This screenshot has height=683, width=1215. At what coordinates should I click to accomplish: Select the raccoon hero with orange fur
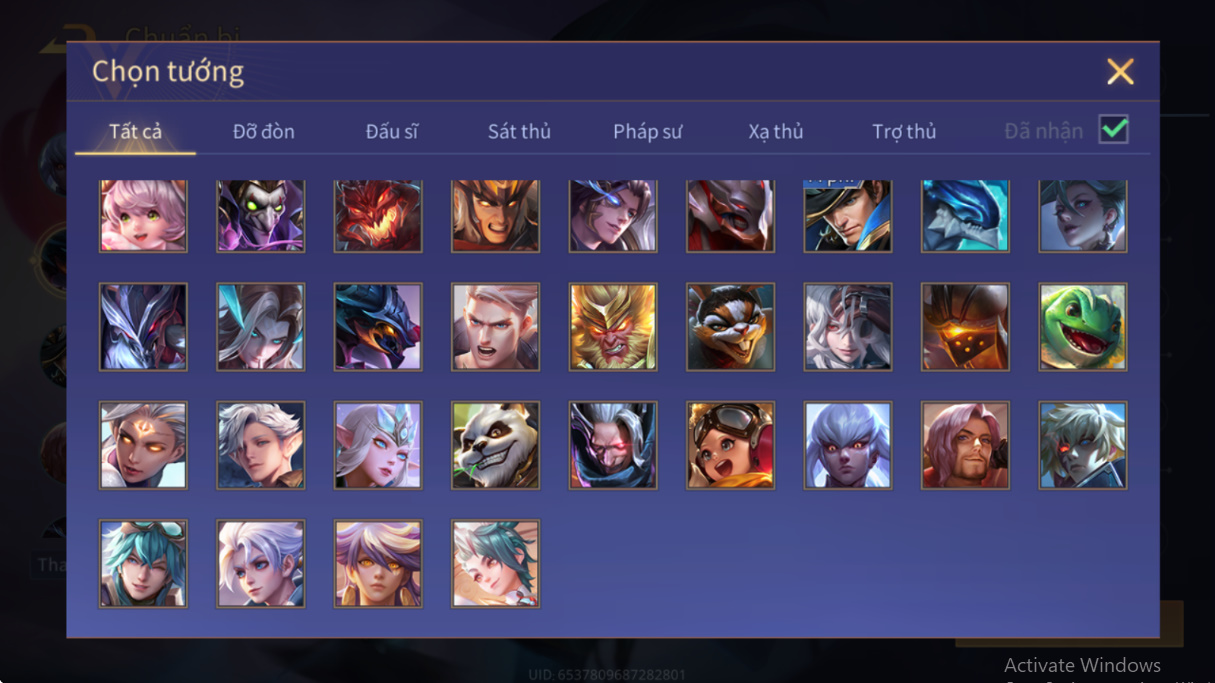click(x=730, y=327)
